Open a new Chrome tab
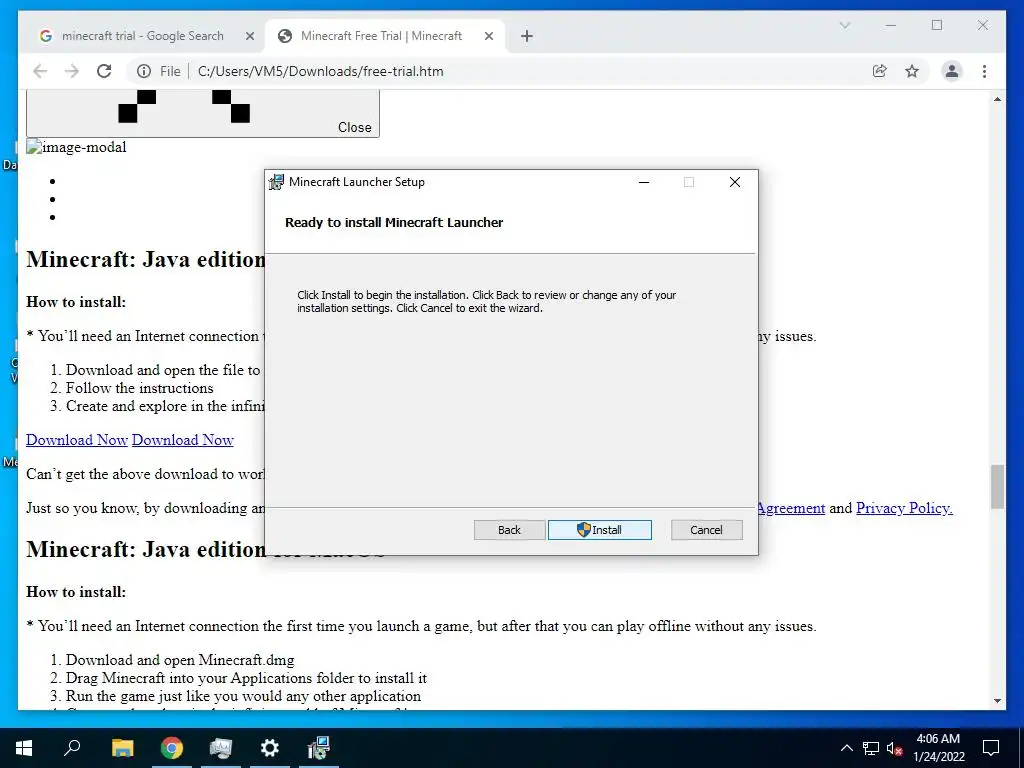The height and width of the screenshot is (768, 1024). pyautogui.click(x=527, y=37)
